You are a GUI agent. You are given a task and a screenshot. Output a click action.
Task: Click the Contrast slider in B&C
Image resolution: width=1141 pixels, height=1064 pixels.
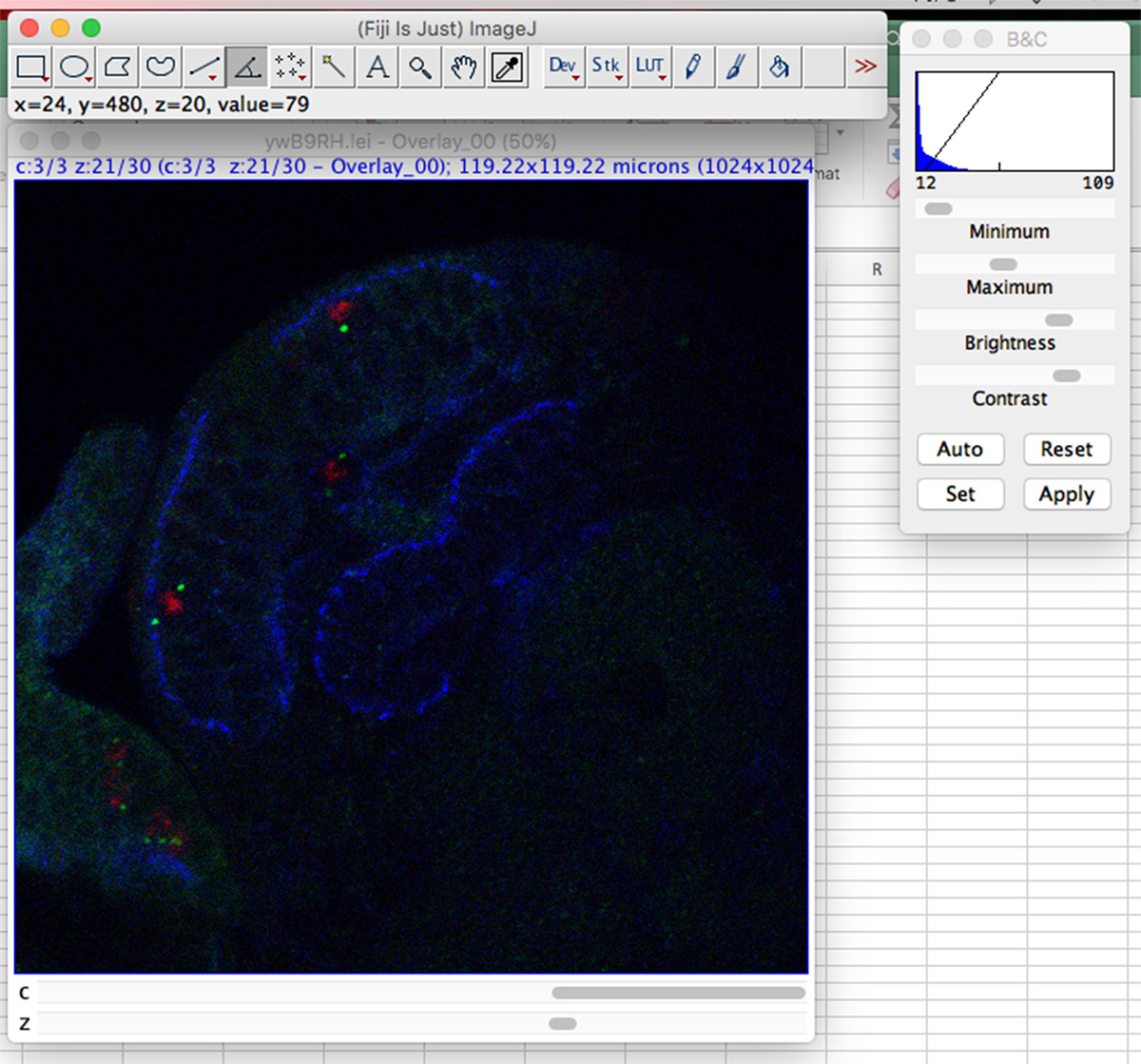1015,376
